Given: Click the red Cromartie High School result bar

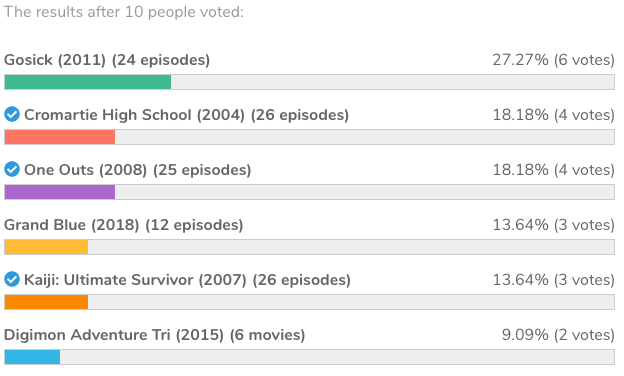Looking at the screenshot, I should coord(60,137).
